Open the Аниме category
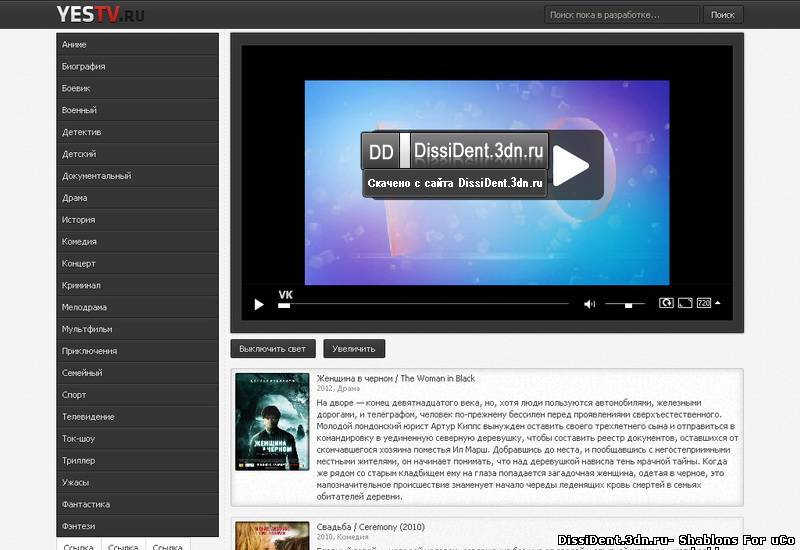The image size is (800, 550). (138, 44)
